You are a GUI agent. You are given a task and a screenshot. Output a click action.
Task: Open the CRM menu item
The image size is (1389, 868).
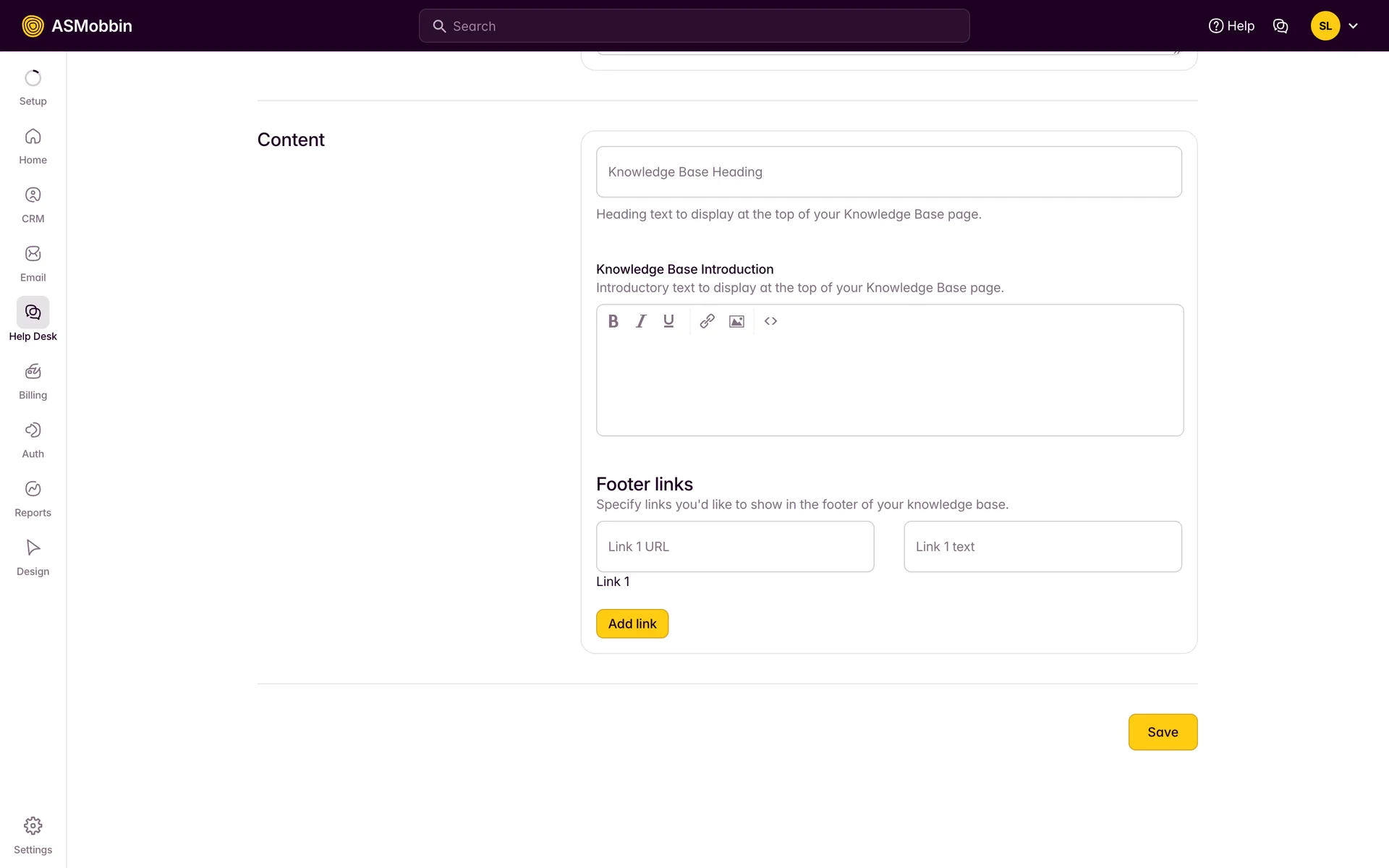pos(33,205)
